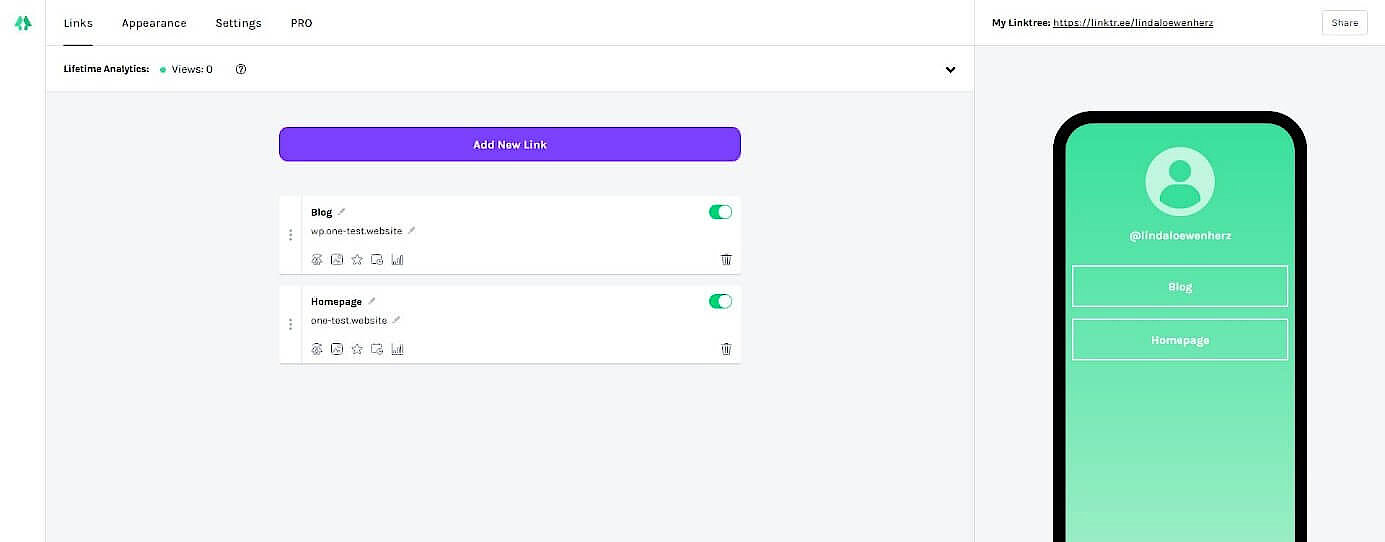Turn off the Homepage link toggle
1385x542 pixels.
pos(720,301)
